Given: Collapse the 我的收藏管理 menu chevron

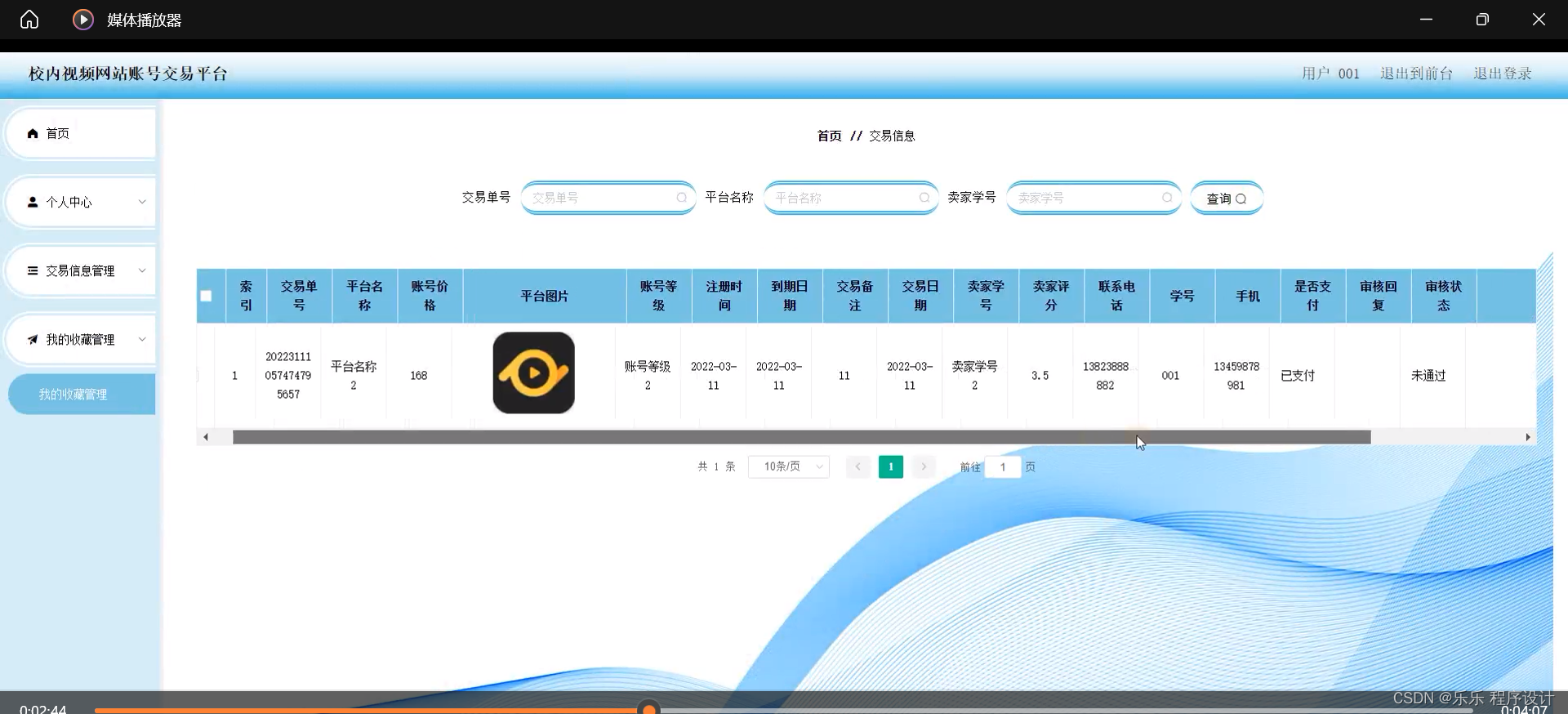Looking at the screenshot, I should pyautogui.click(x=142, y=339).
